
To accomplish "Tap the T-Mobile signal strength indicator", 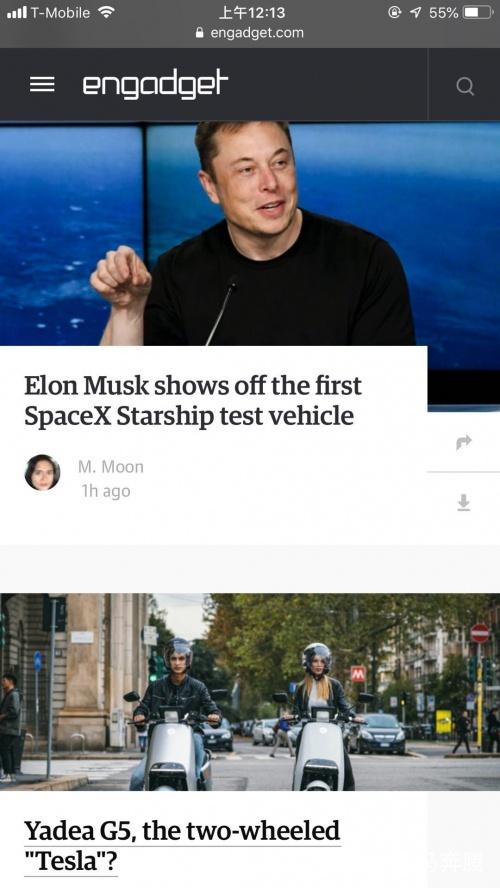I will [x=17, y=12].
